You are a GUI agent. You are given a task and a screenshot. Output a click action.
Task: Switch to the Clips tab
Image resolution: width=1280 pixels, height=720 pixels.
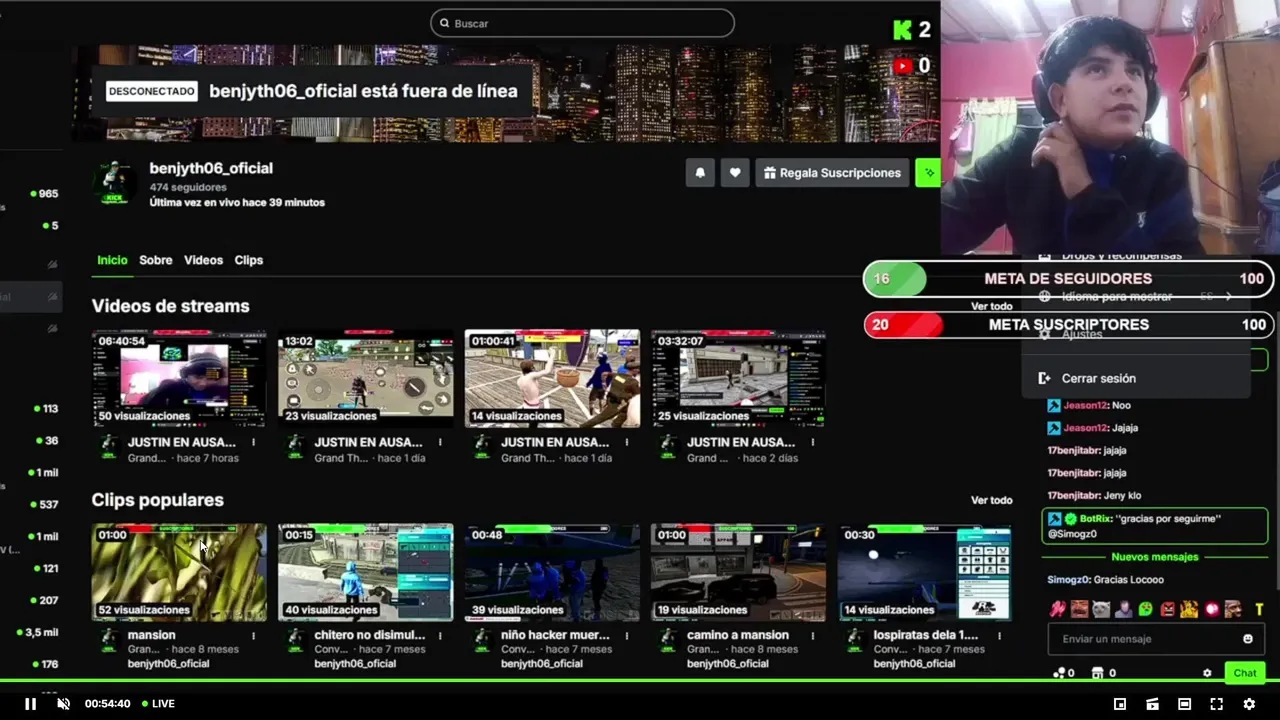[249, 260]
